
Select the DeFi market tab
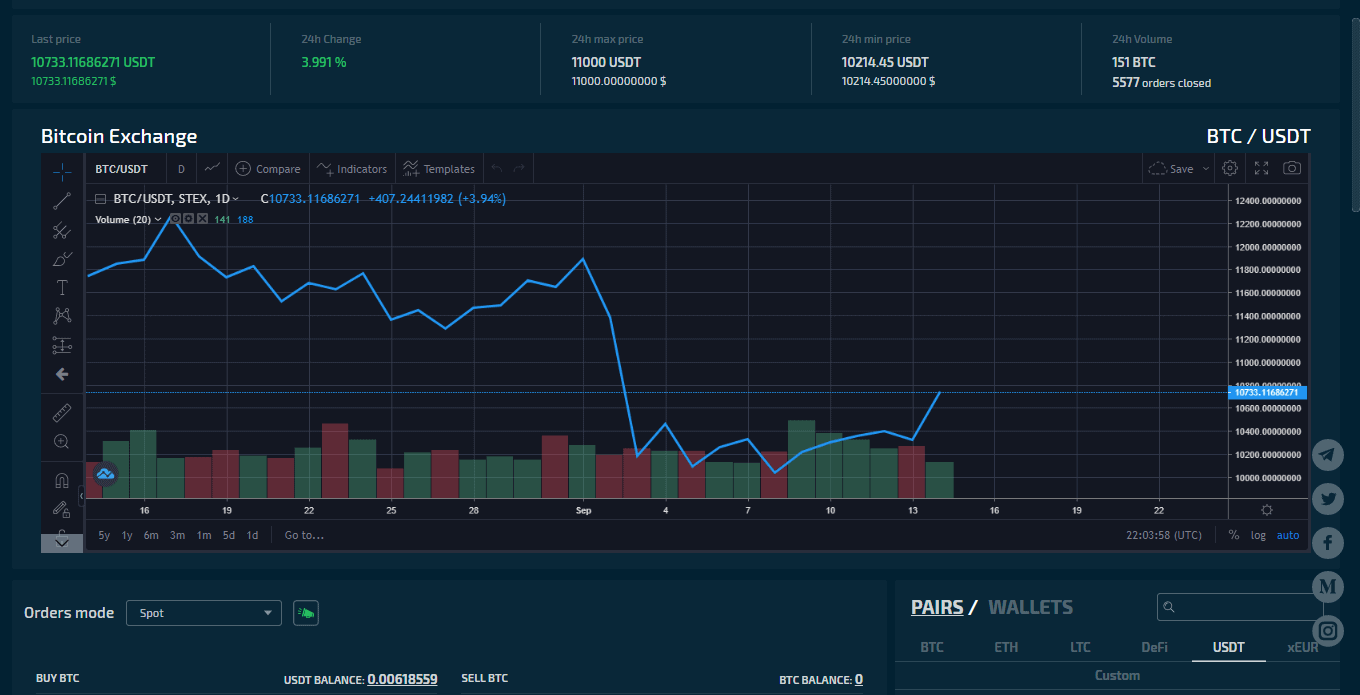[x=1154, y=647]
